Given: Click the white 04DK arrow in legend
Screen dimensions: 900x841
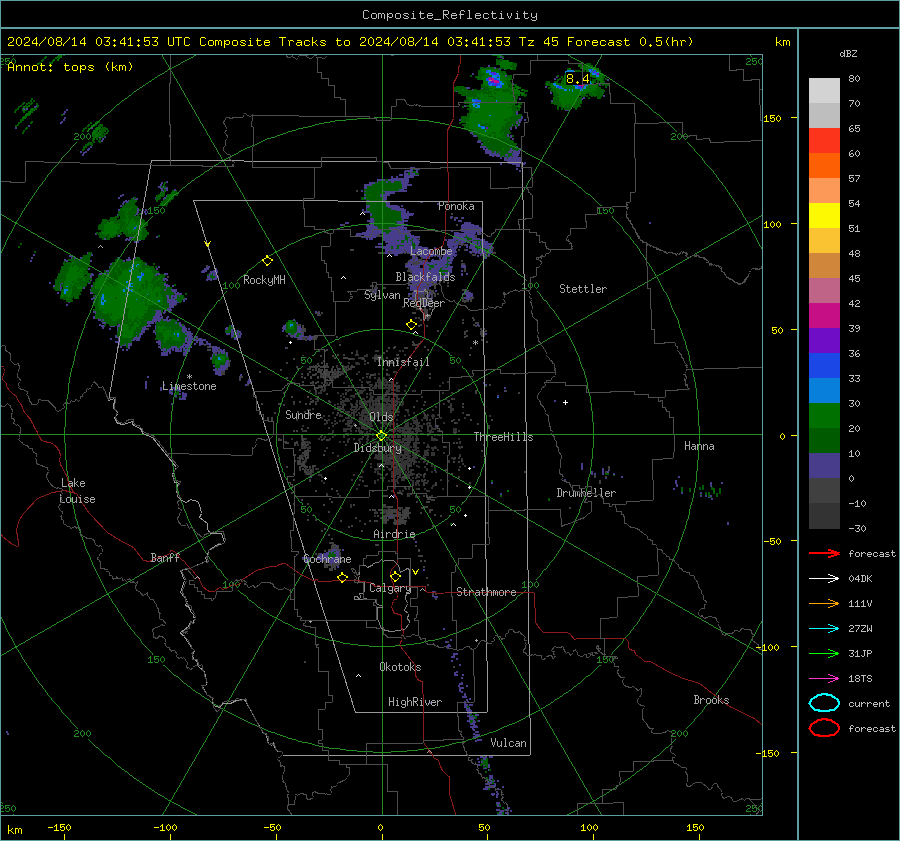Looking at the screenshot, I should 824,579.
